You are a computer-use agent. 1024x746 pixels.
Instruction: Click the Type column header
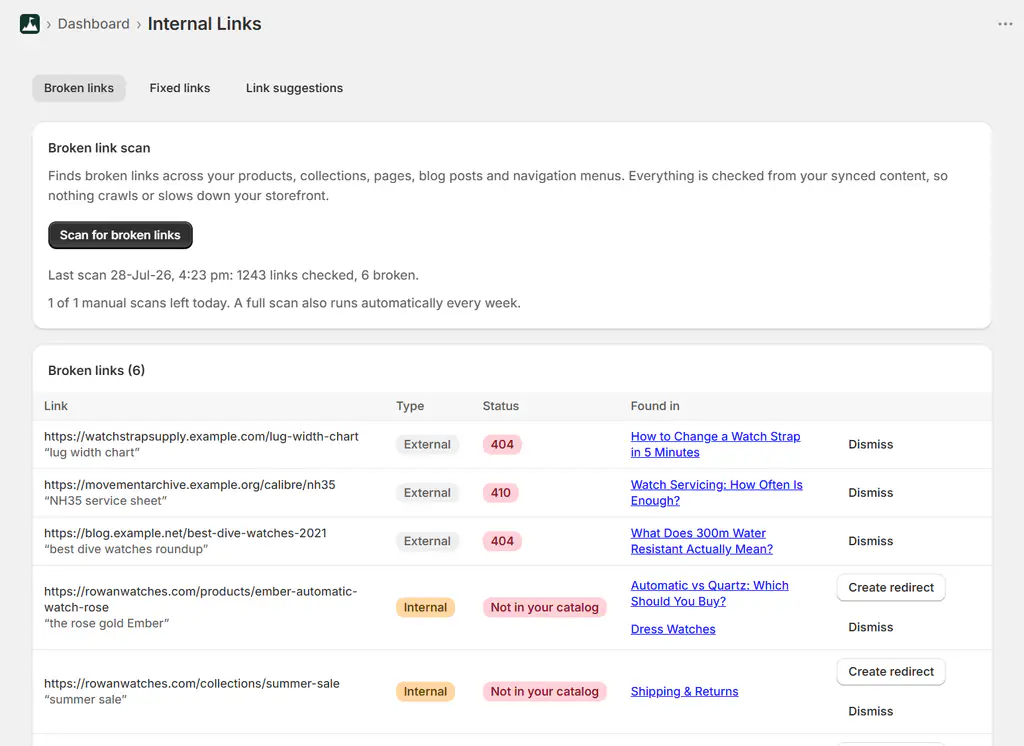(410, 406)
